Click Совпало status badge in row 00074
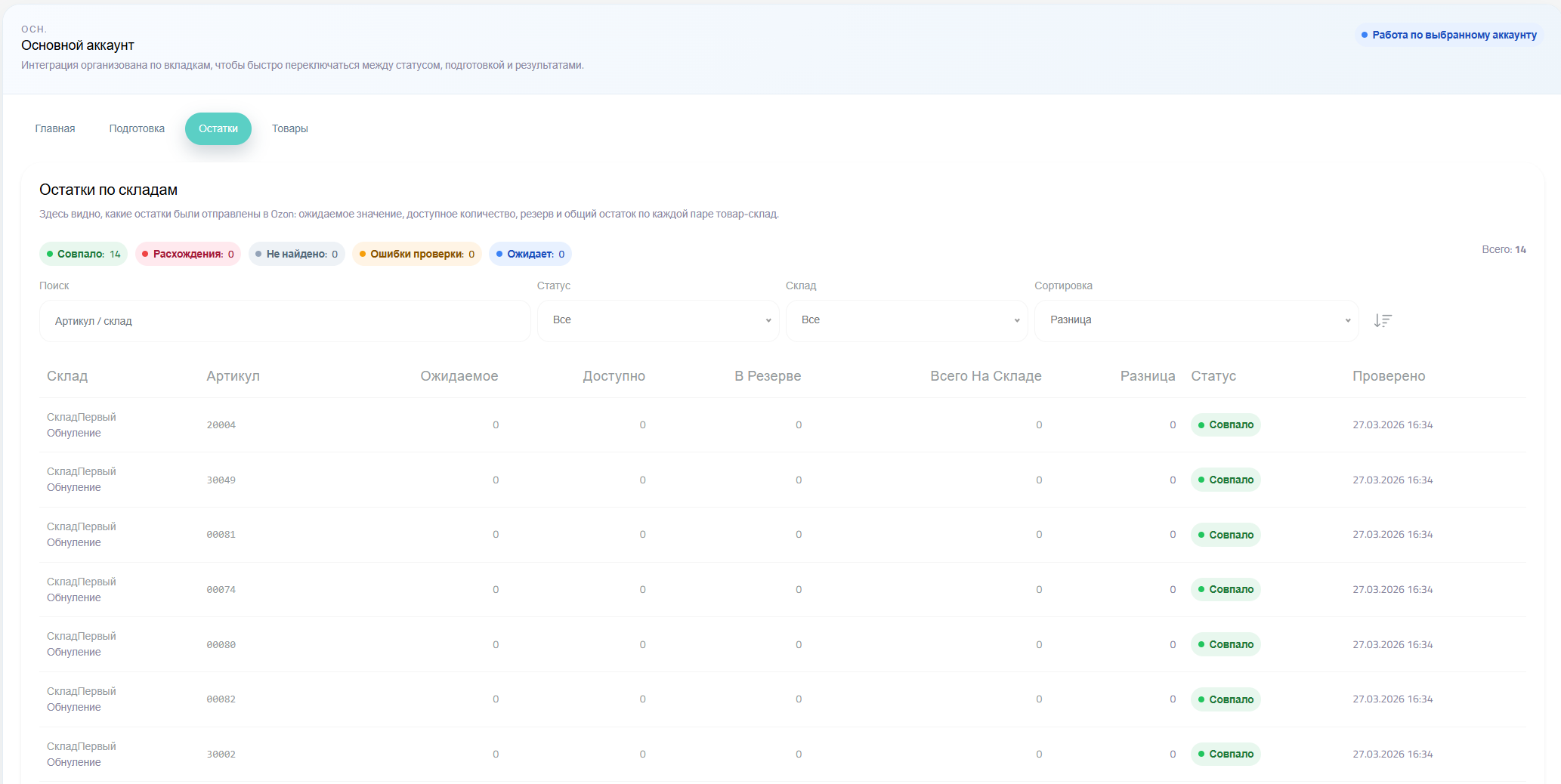The height and width of the screenshot is (784, 1561). [1226, 589]
